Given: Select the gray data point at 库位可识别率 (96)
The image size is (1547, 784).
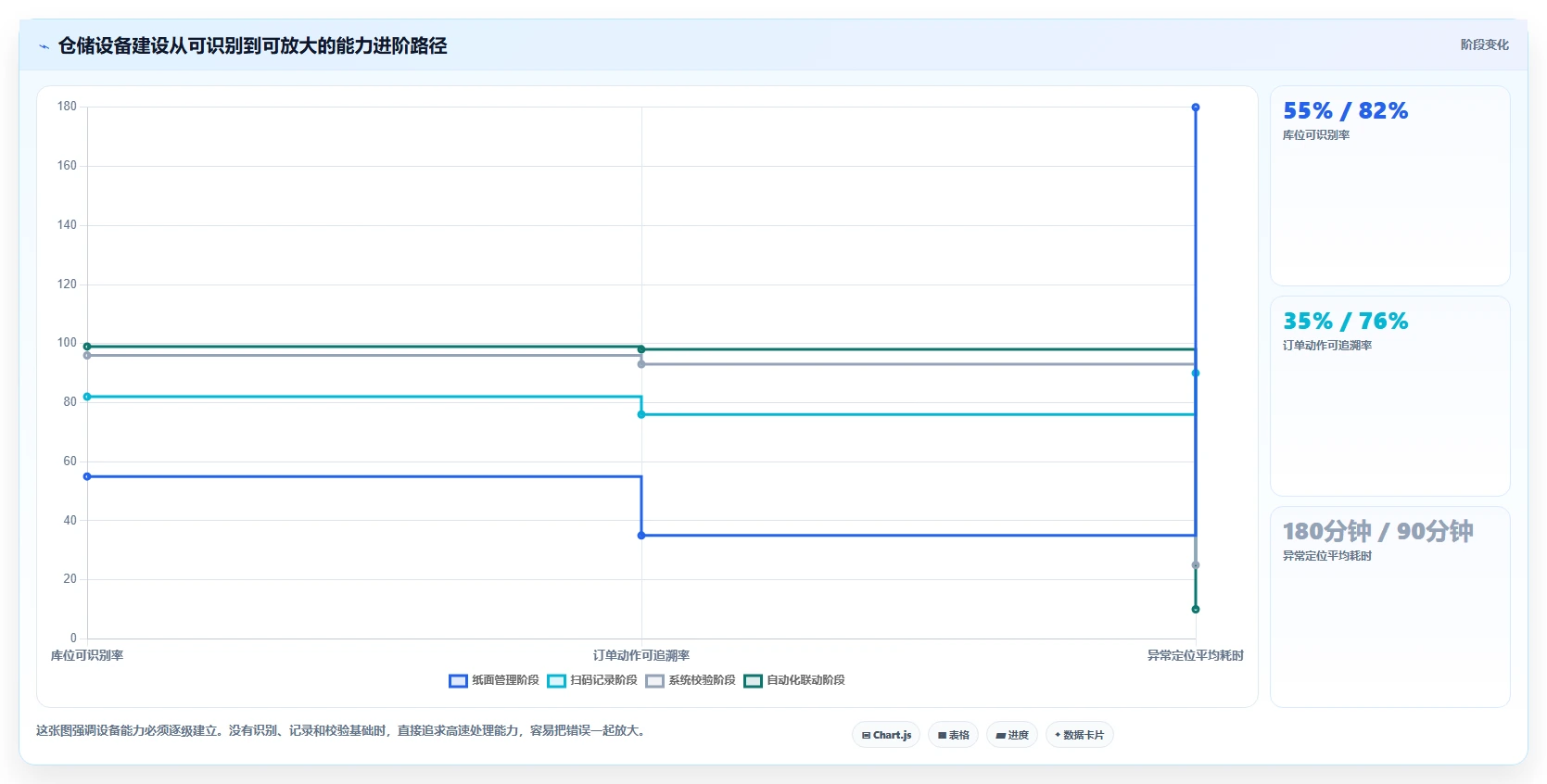Looking at the screenshot, I should (87, 356).
